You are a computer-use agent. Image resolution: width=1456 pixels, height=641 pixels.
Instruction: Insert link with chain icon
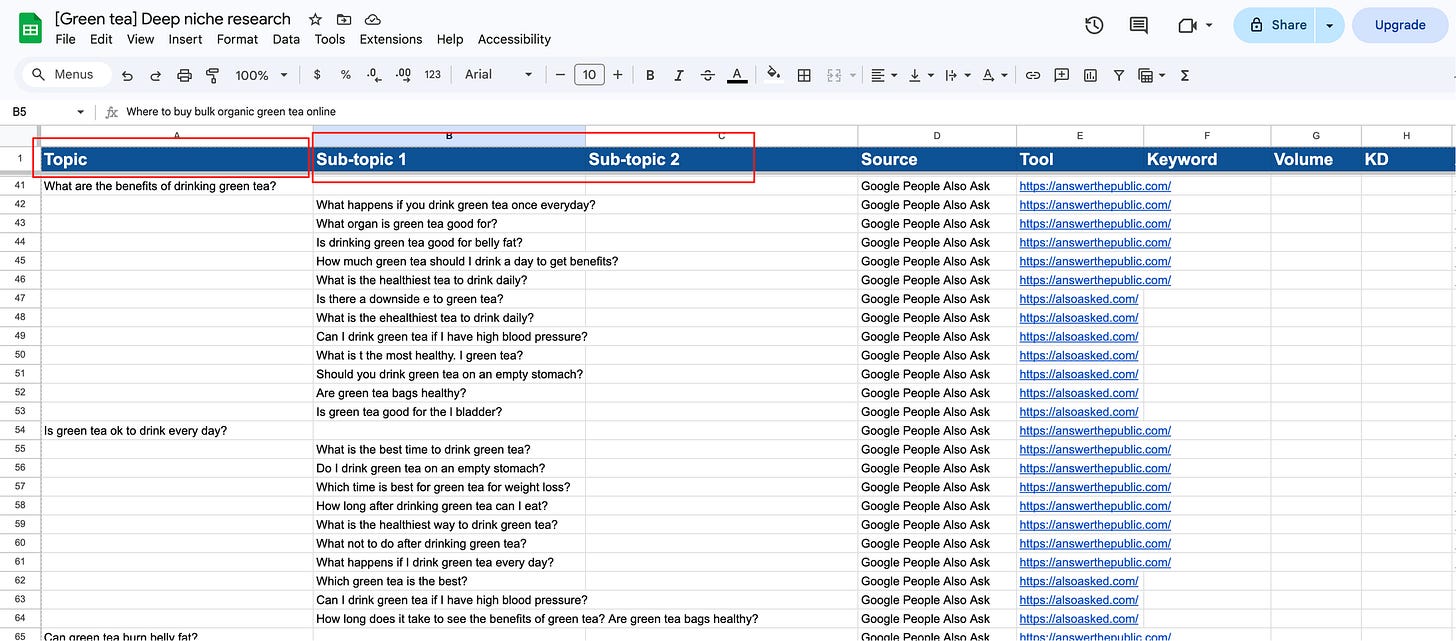[1033, 75]
